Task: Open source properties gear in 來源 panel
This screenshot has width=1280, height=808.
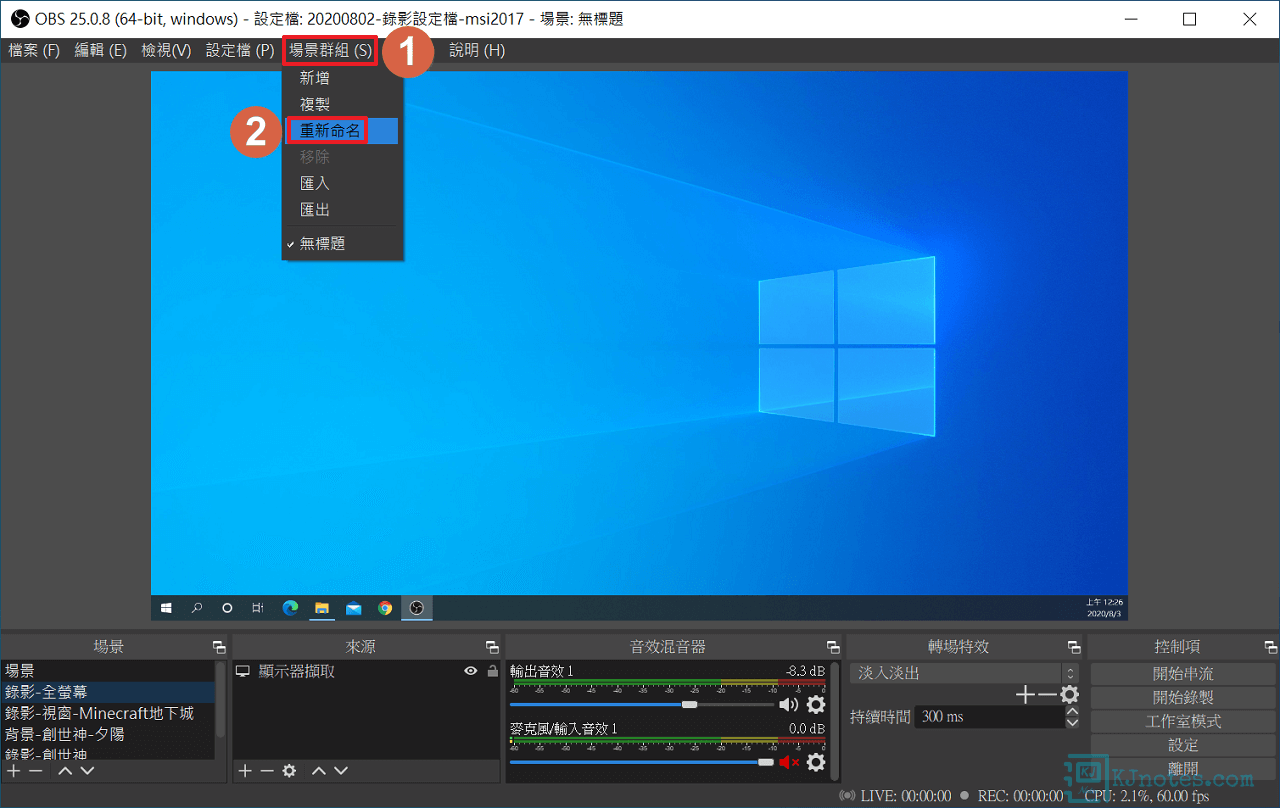Action: (289, 770)
